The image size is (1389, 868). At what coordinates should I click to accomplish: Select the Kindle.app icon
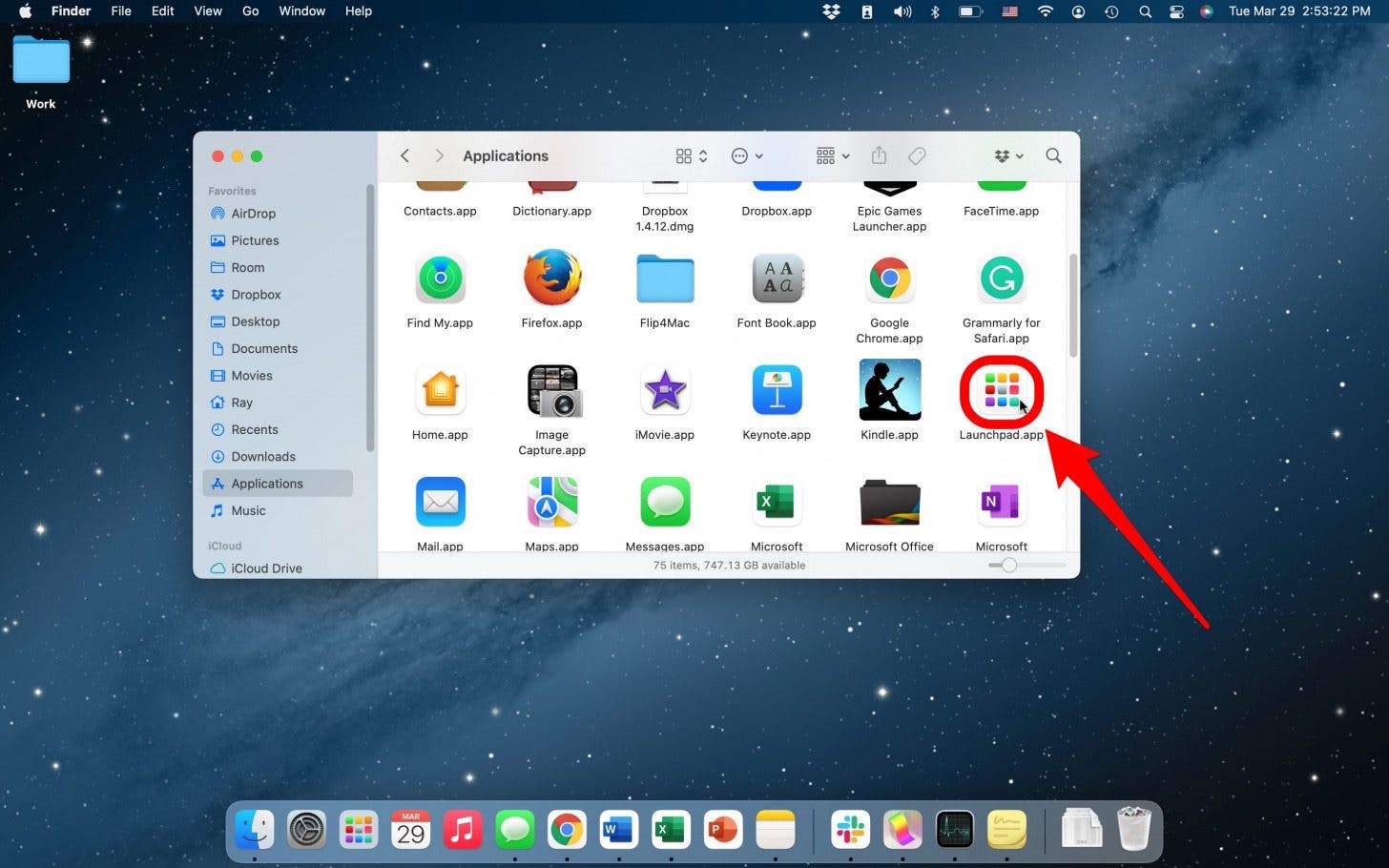pos(889,389)
